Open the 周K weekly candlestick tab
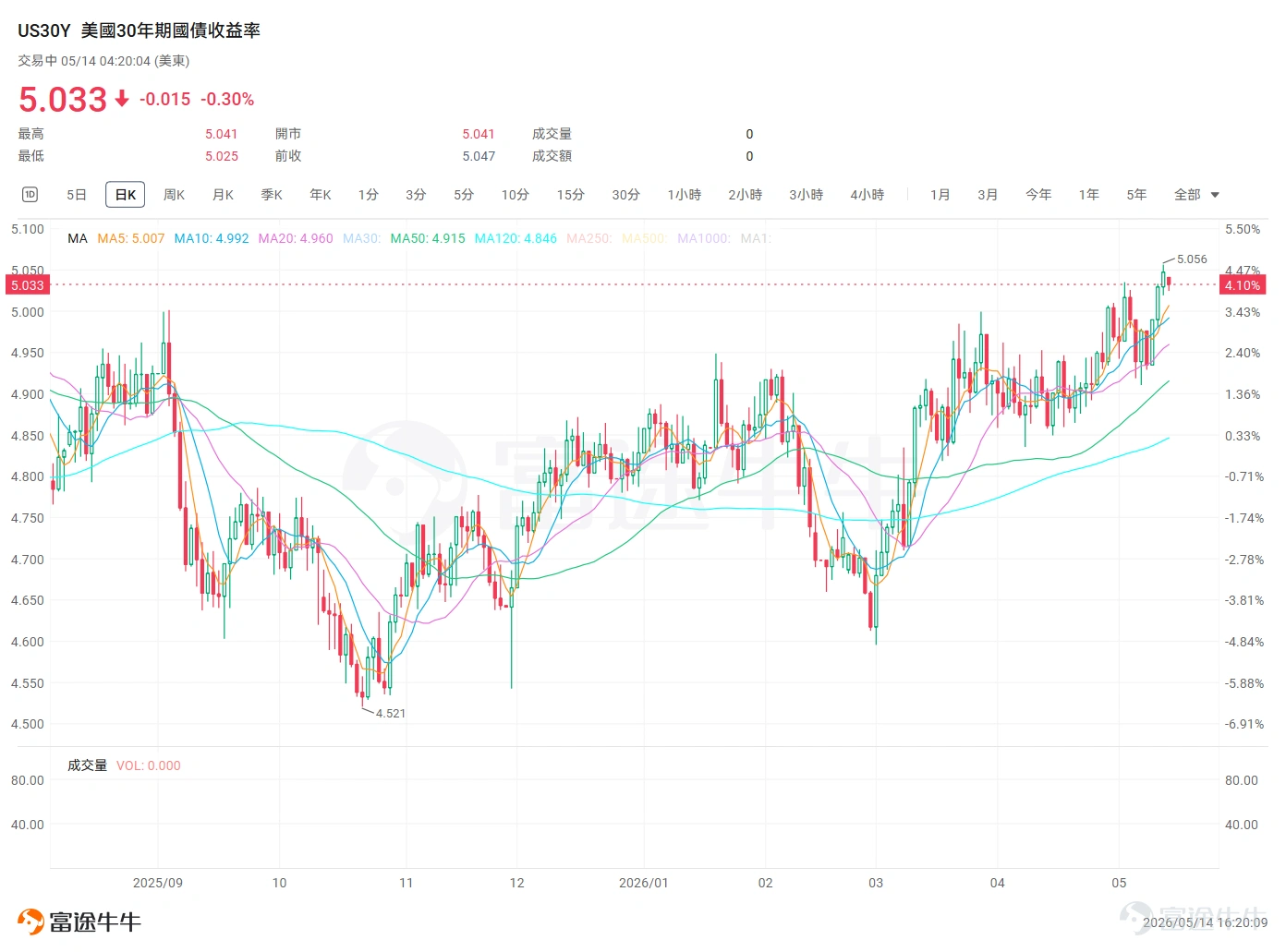Image resolution: width=1286 pixels, height=952 pixels. point(174,195)
